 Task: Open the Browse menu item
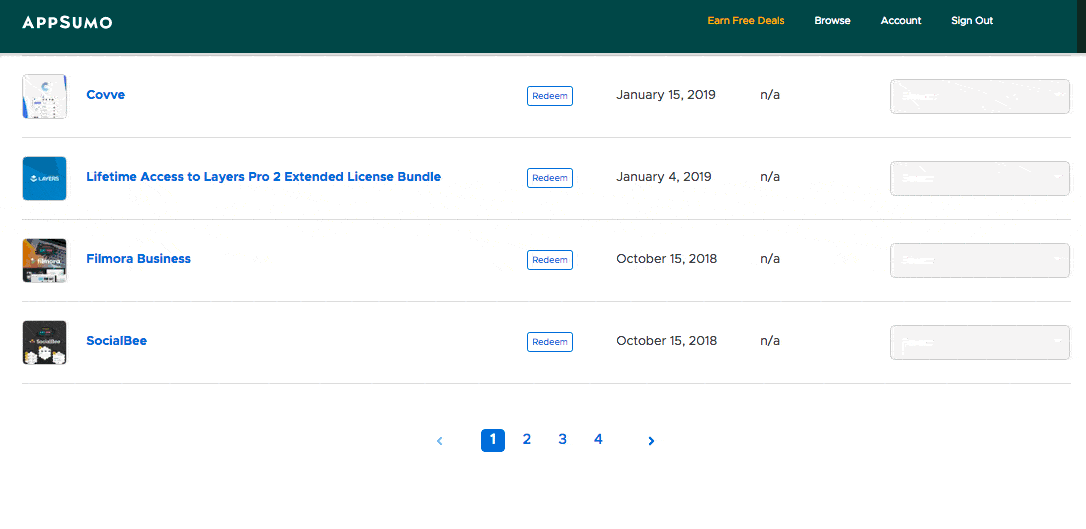tap(832, 21)
